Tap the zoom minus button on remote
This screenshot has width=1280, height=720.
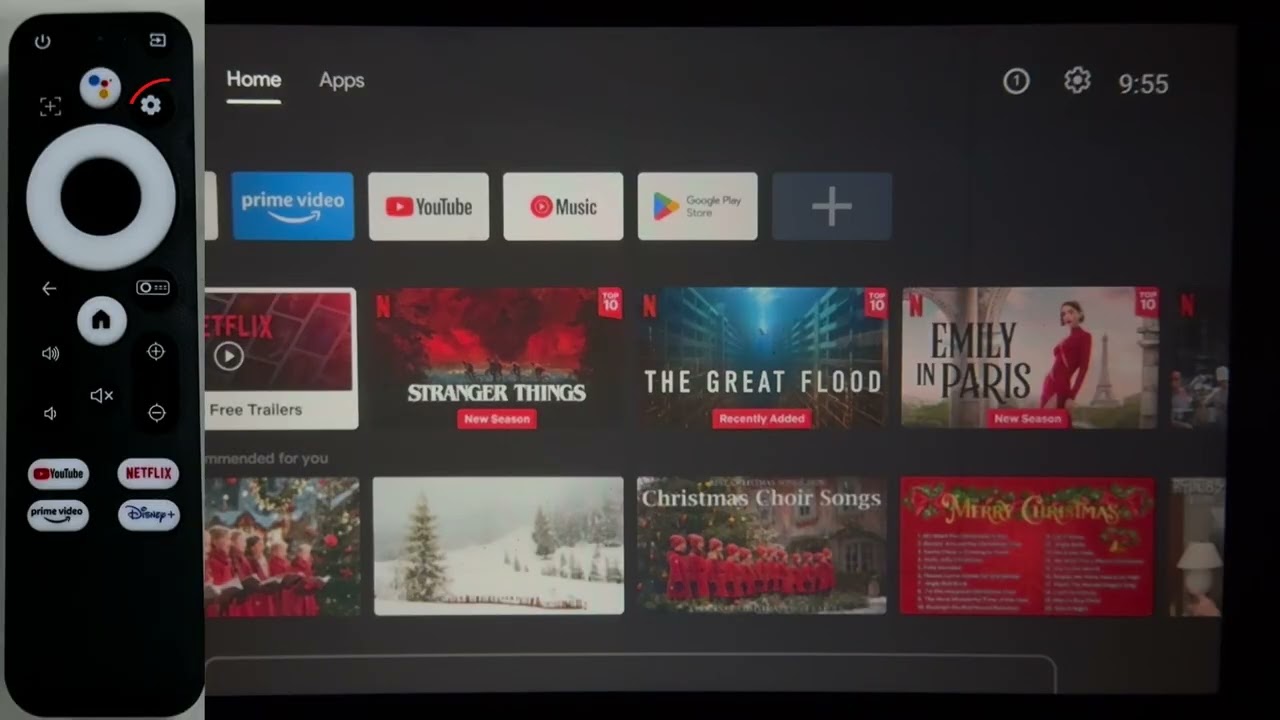tap(157, 412)
